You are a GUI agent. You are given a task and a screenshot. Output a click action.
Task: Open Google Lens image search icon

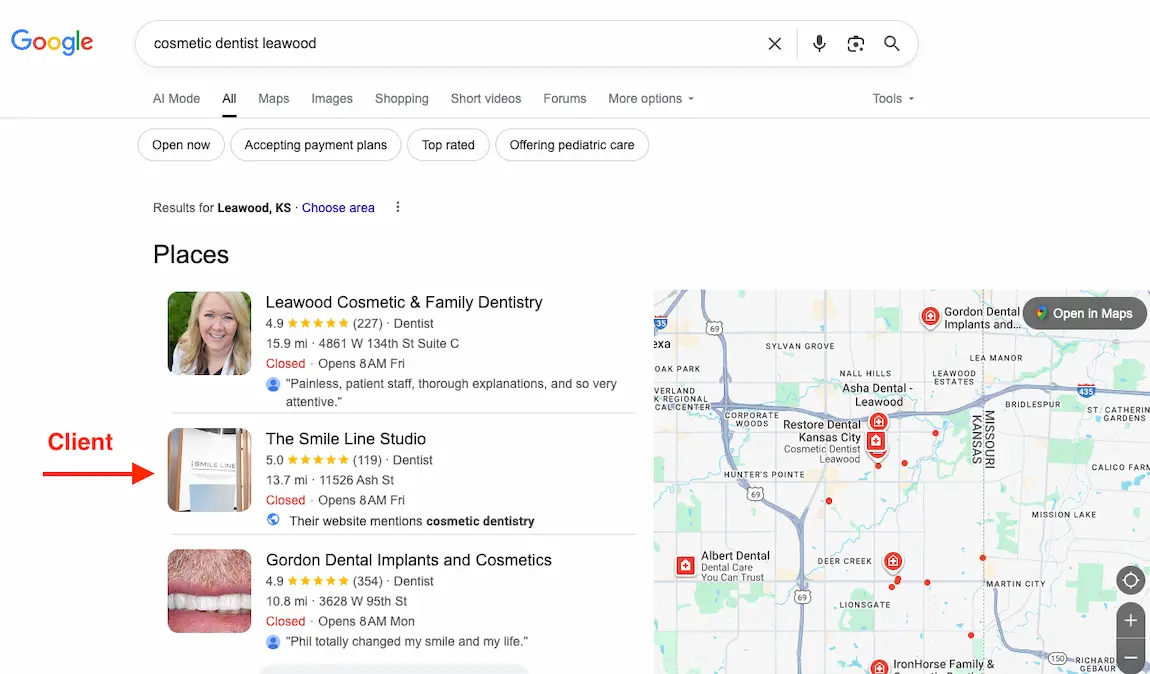855,44
